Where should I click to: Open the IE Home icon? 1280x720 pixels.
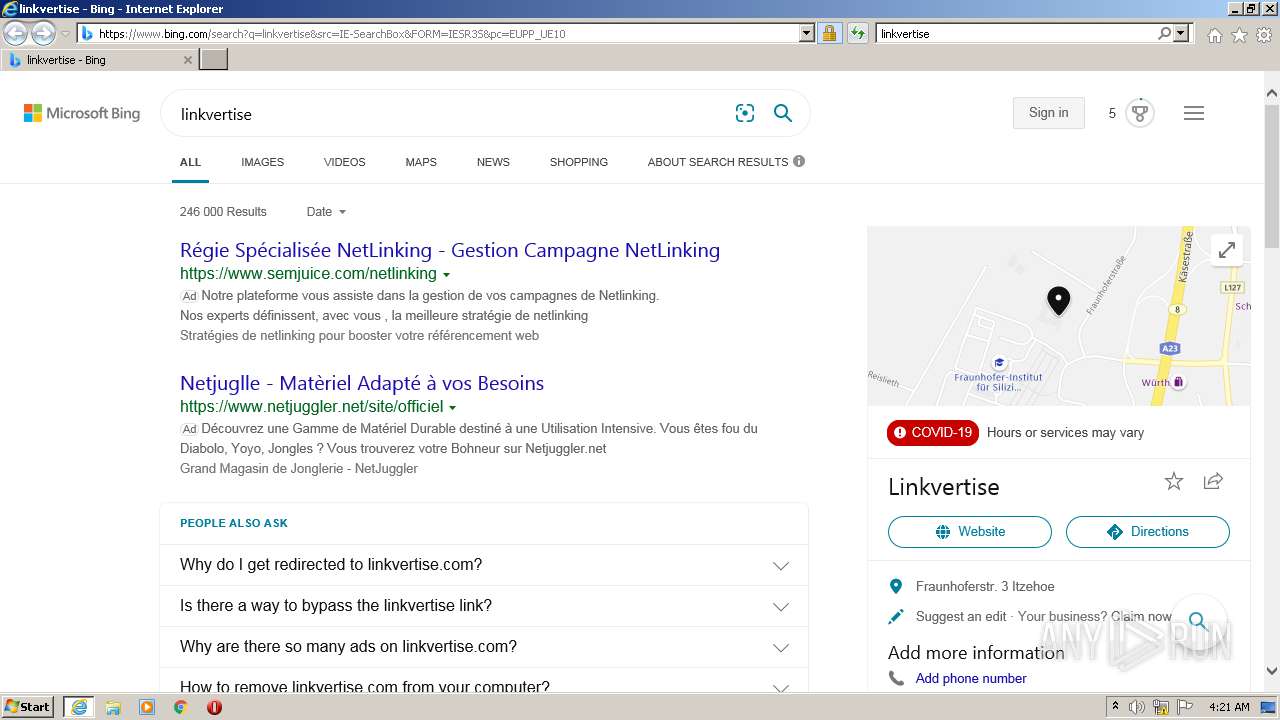click(x=1214, y=35)
